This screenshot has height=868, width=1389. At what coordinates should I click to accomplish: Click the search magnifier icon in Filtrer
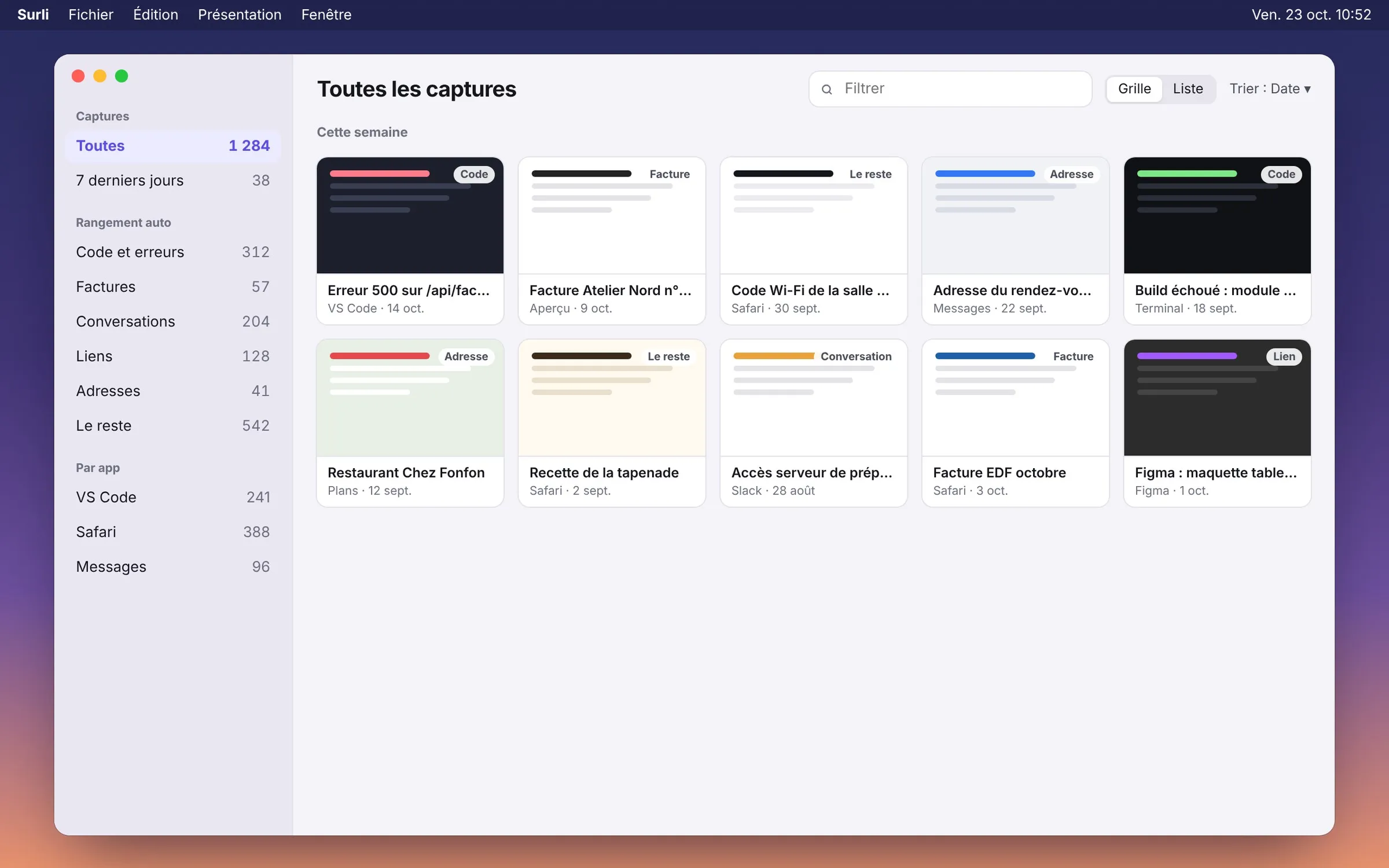[826, 89]
